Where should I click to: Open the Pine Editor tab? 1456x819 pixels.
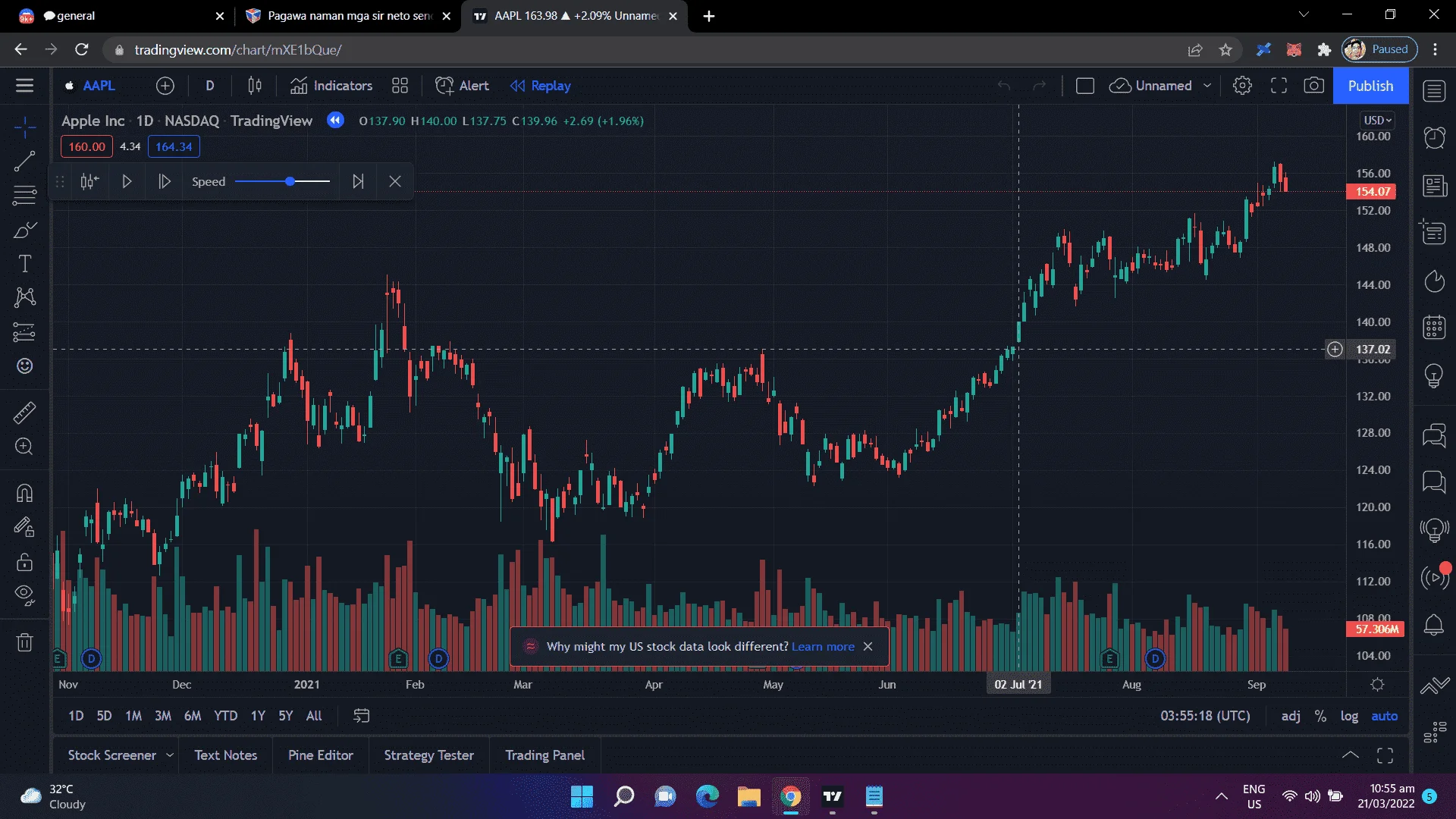point(321,755)
